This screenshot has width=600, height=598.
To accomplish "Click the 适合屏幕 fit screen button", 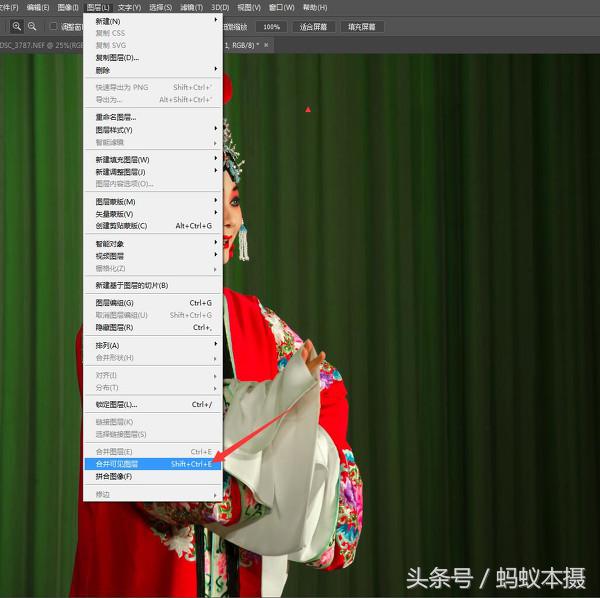I will pyautogui.click(x=313, y=27).
